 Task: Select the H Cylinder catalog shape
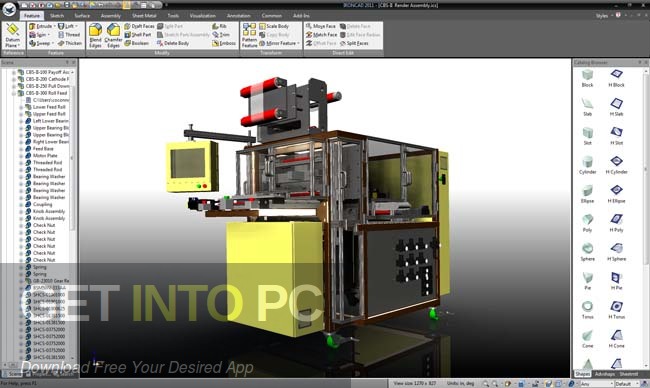616,165
